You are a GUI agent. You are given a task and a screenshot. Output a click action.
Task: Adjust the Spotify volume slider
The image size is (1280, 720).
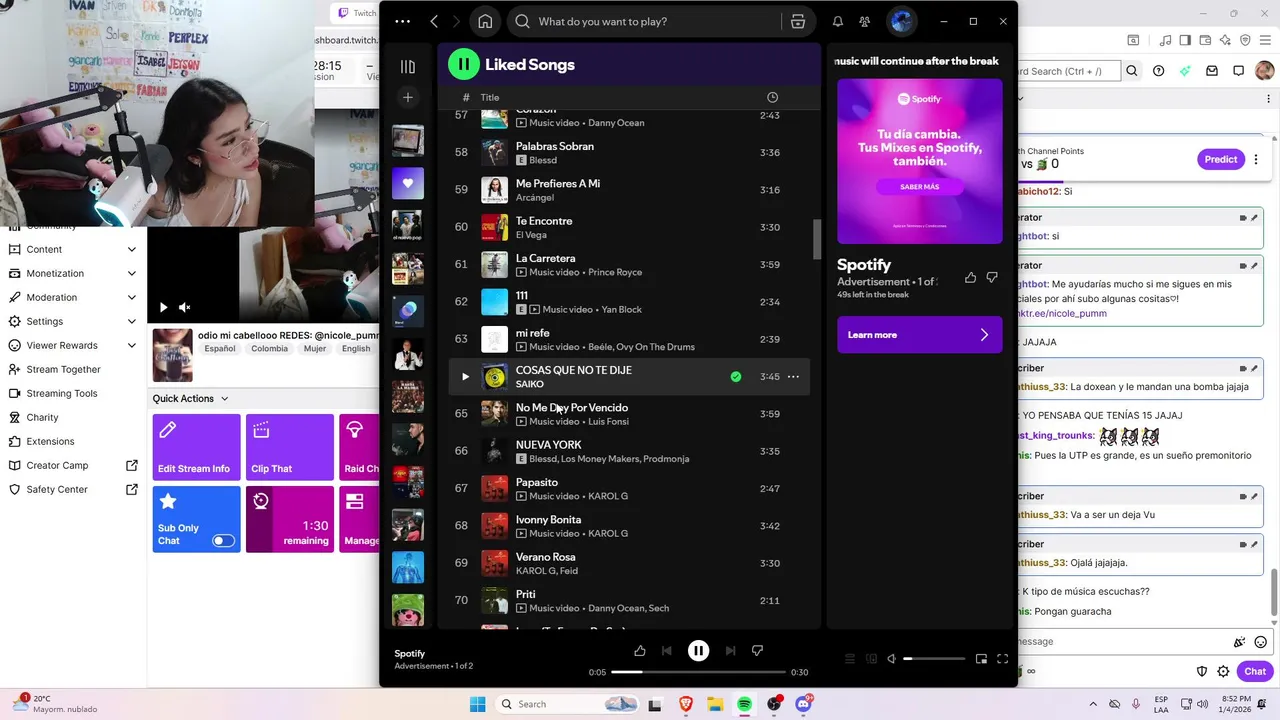point(935,659)
